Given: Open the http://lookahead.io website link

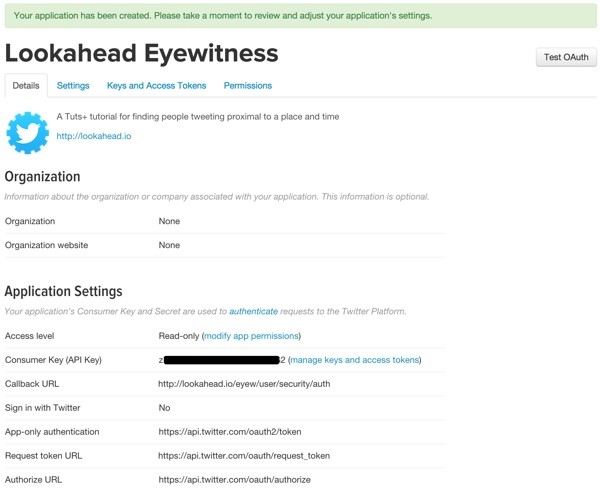Looking at the screenshot, I should (94, 136).
